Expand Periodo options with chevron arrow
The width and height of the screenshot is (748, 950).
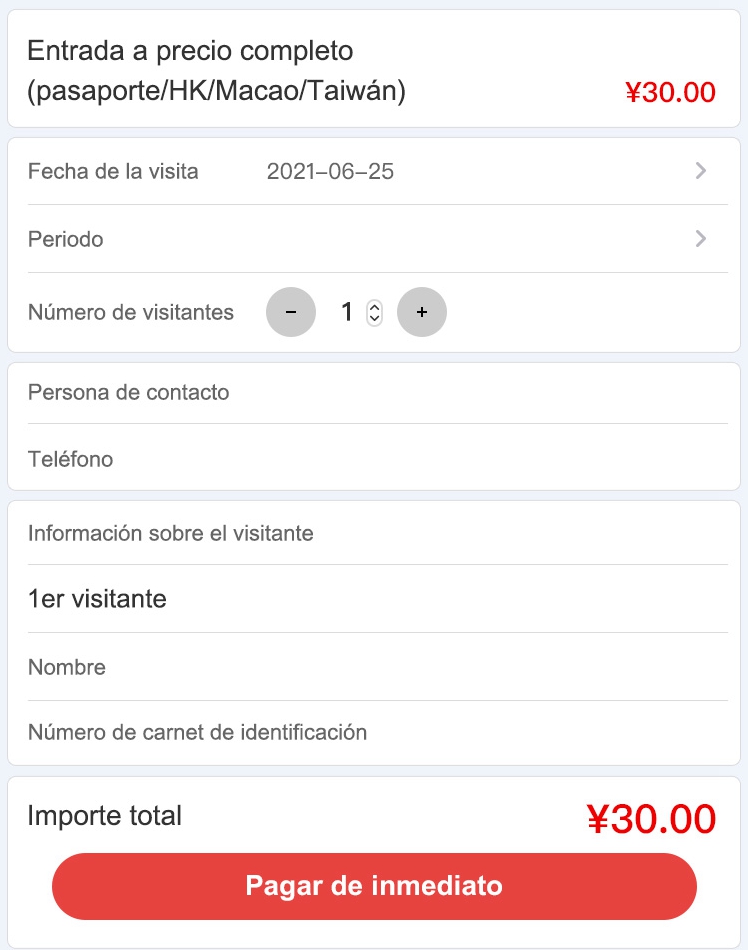(x=701, y=239)
